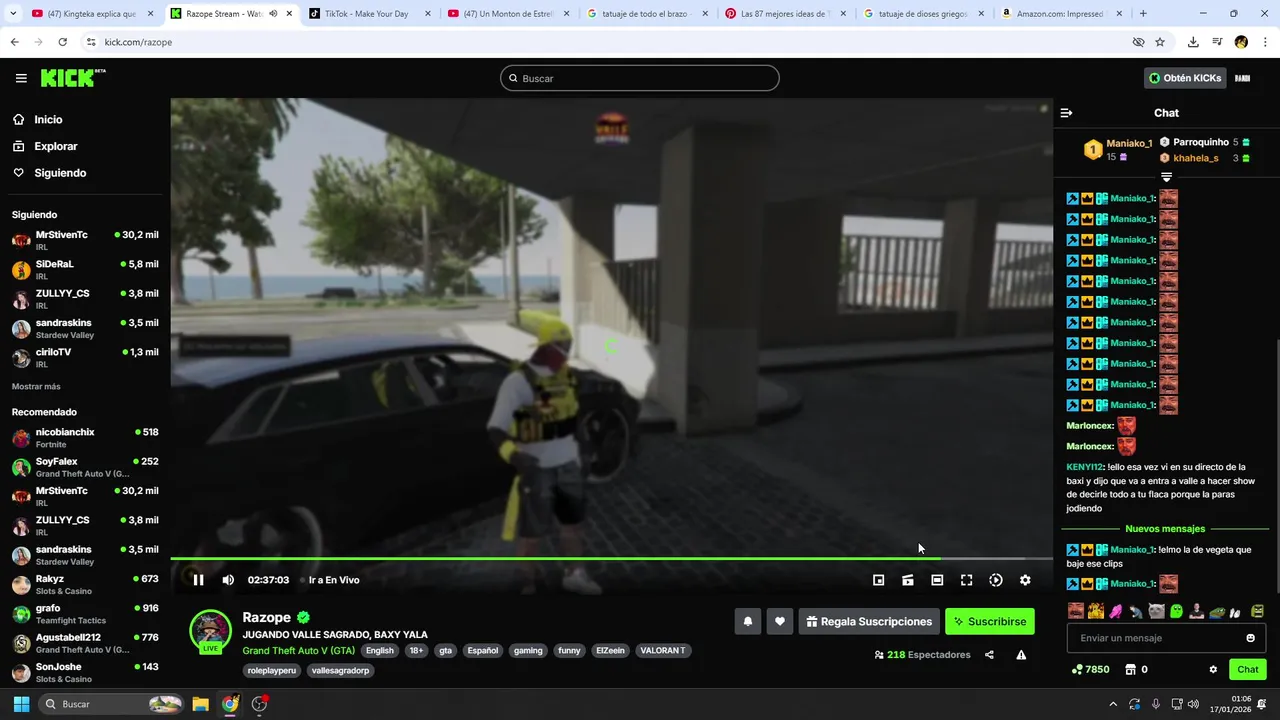Viewport: 1280px width, 720px height.
Task: Click the Windows Start button
Action: [x=21, y=704]
